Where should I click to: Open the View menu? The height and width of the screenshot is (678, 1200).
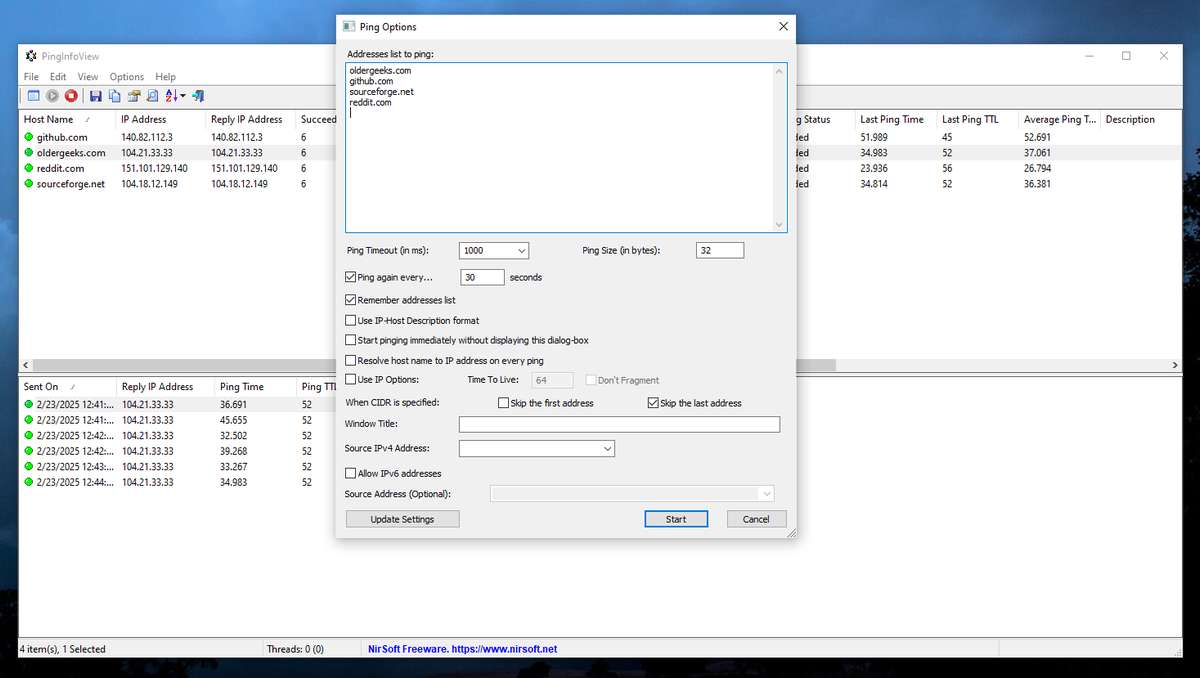pos(88,77)
